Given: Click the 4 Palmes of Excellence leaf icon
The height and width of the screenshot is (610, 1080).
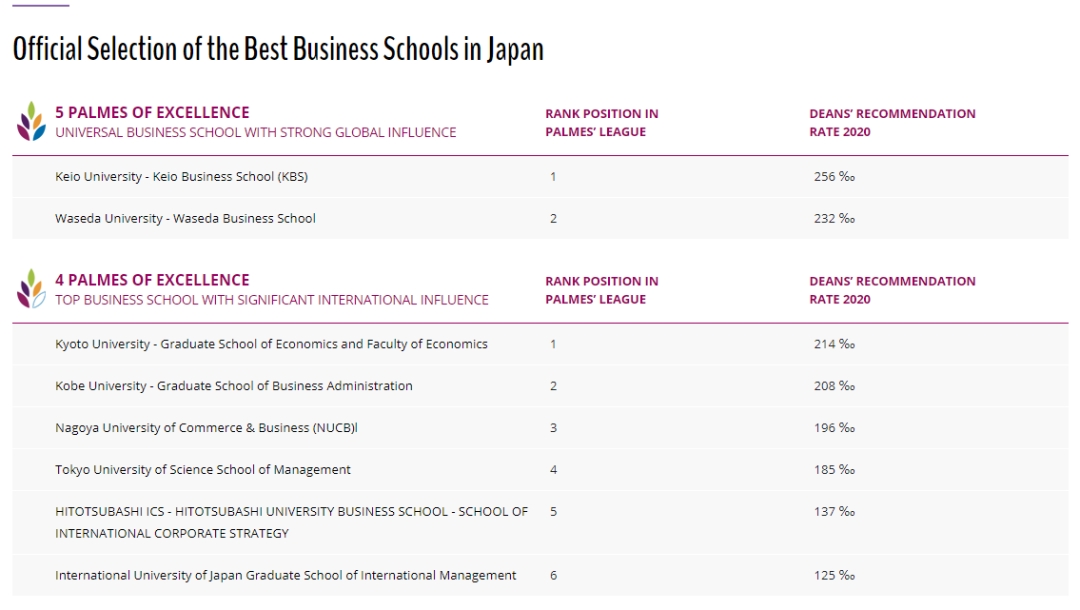Looking at the screenshot, I should [x=32, y=288].
